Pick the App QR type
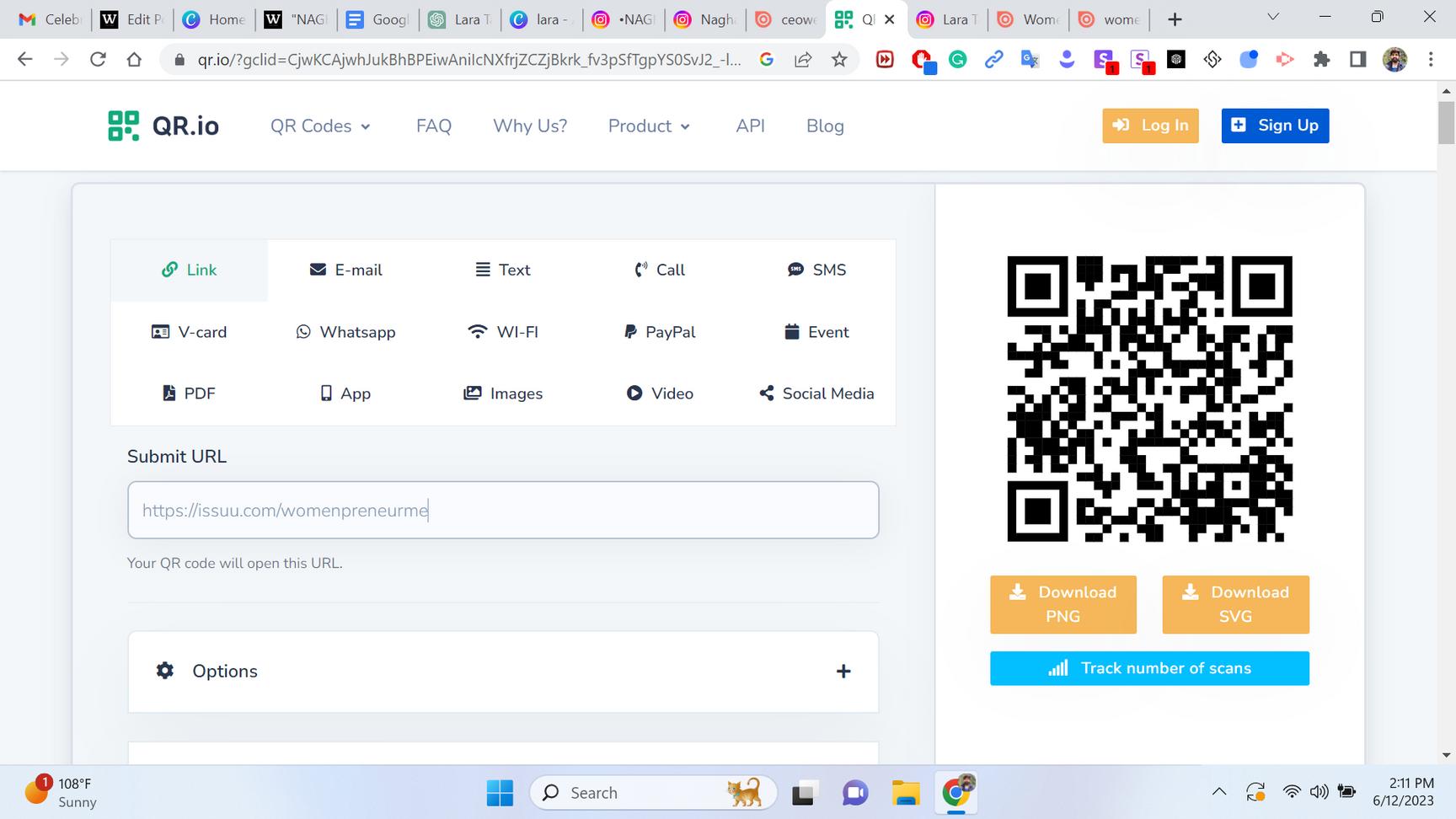The image size is (1456, 819). coord(345,393)
